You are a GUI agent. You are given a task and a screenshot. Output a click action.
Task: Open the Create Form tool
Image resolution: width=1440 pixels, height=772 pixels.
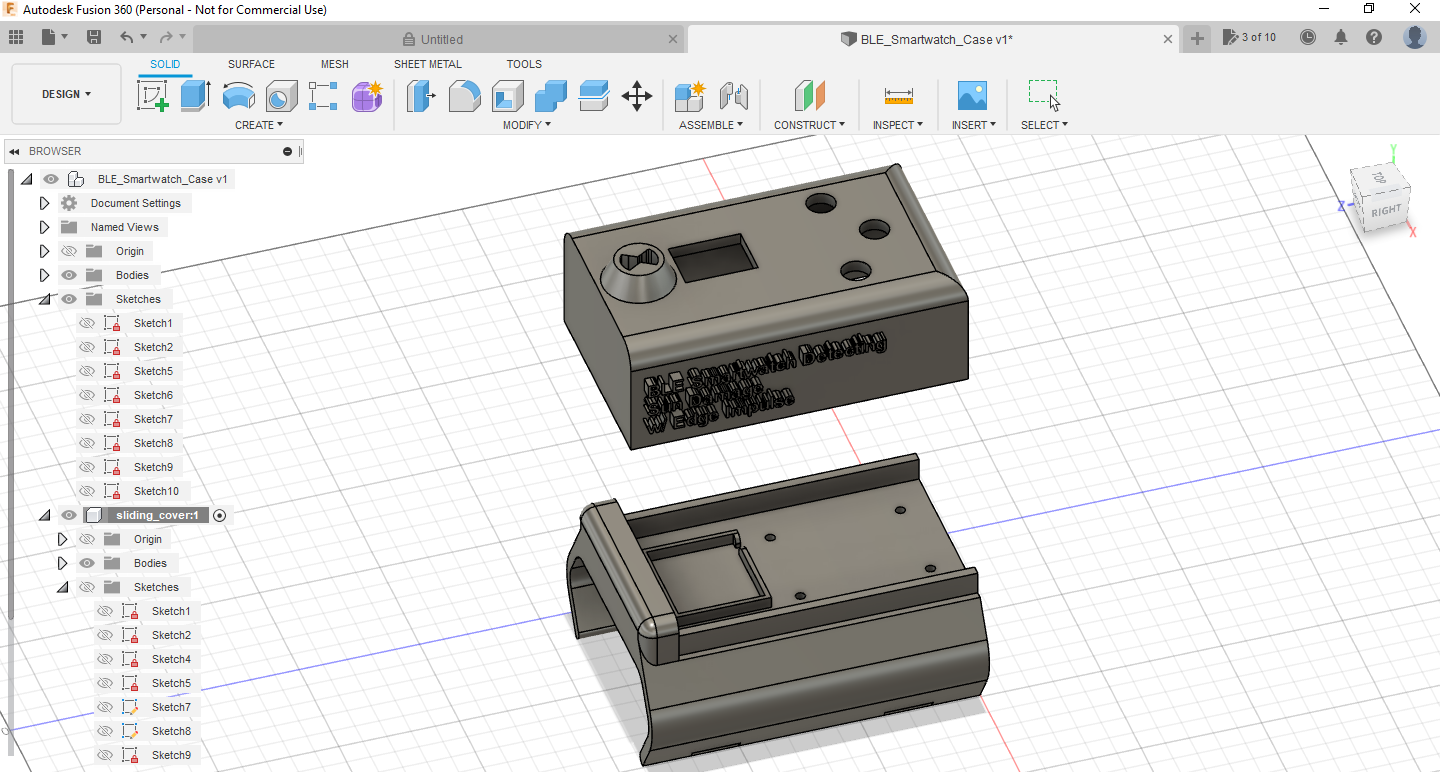(x=367, y=95)
